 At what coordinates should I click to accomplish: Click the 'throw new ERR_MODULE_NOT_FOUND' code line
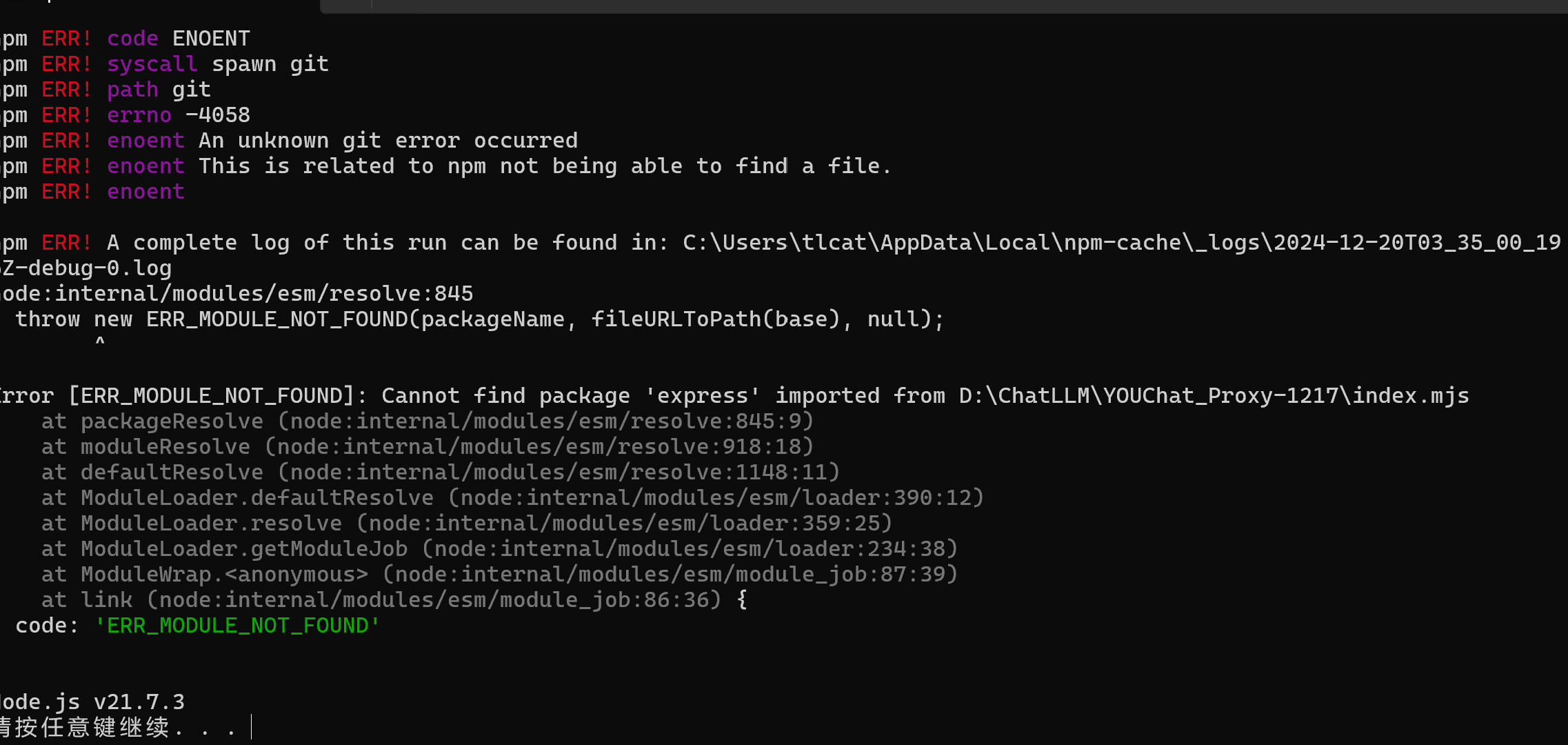point(479,319)
